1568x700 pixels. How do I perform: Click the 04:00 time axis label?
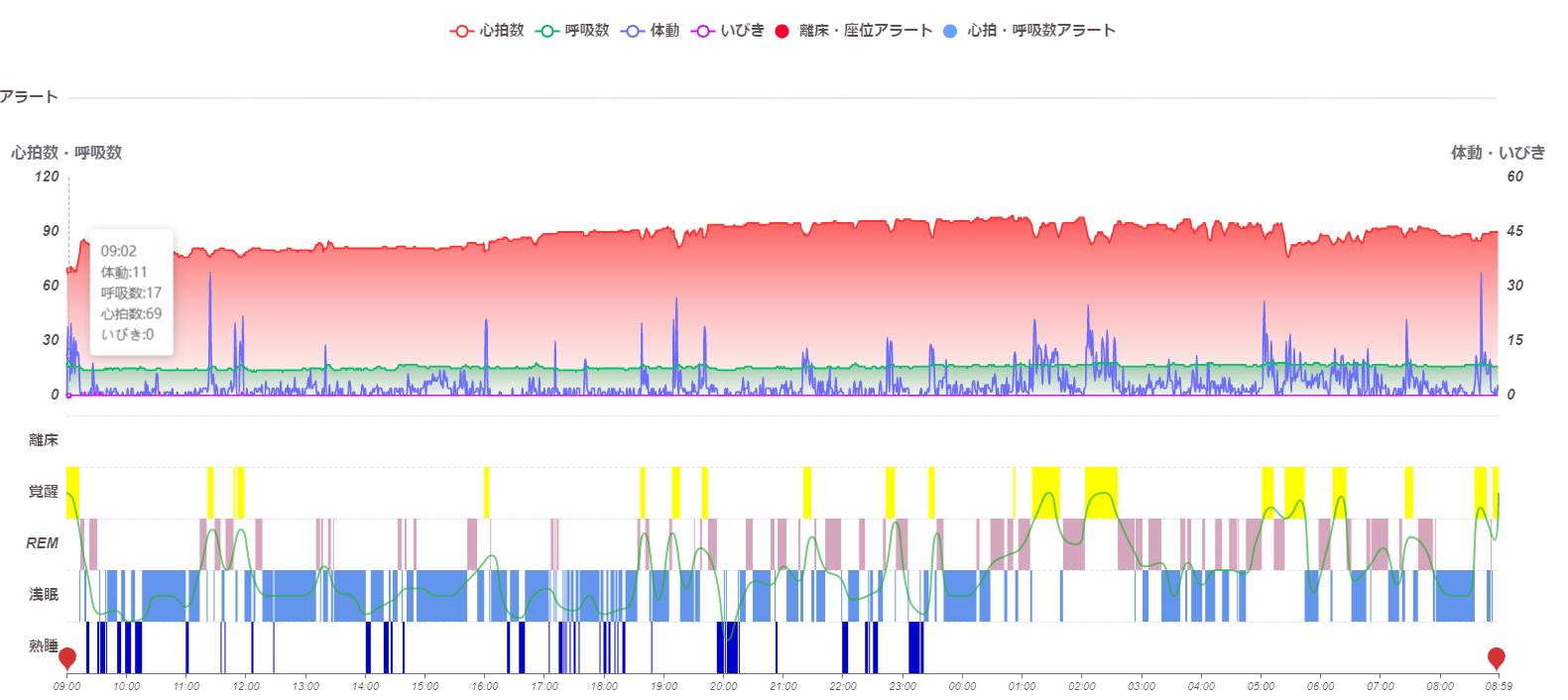coord(1201,686)
